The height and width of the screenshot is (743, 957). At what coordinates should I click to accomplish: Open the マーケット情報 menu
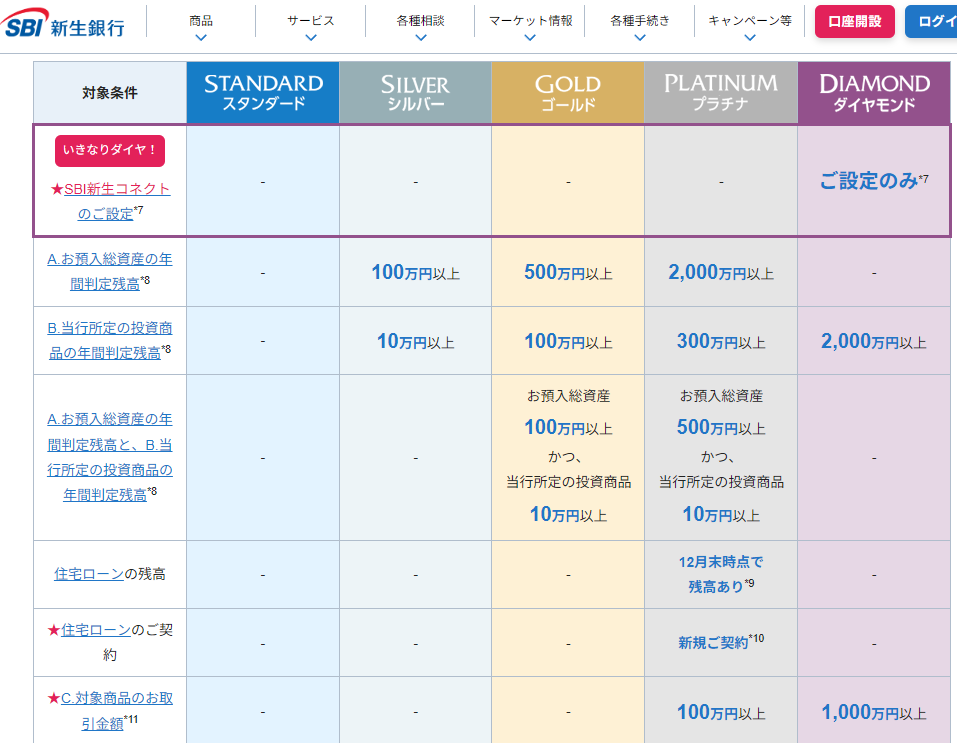click(530, 21)
